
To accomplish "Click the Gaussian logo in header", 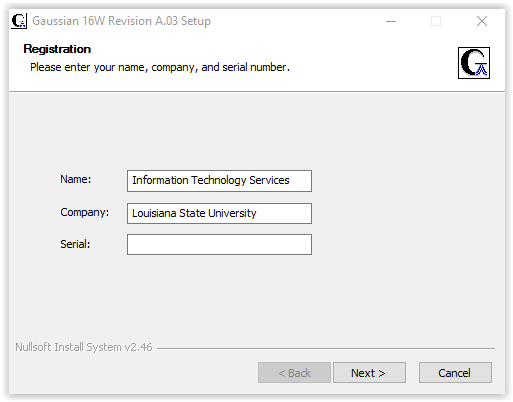I will coord(474,63).
